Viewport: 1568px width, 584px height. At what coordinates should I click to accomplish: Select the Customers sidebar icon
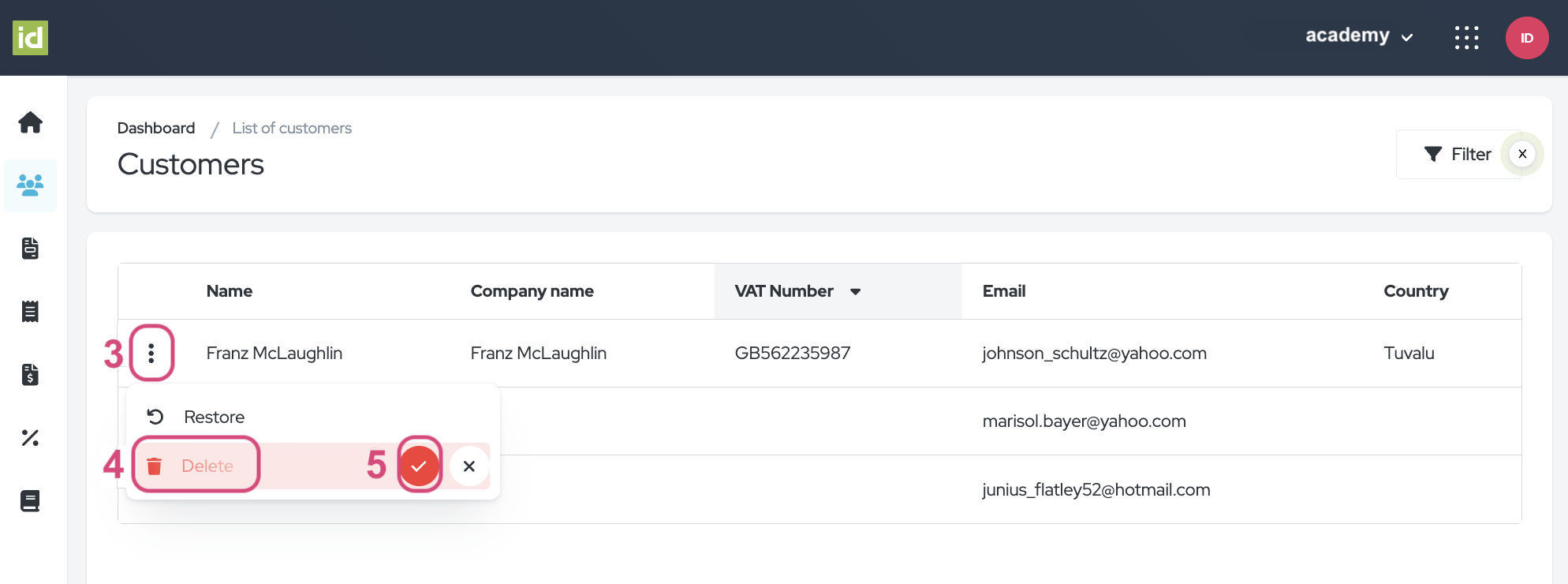pyautogui.click(x=30, y=185)
